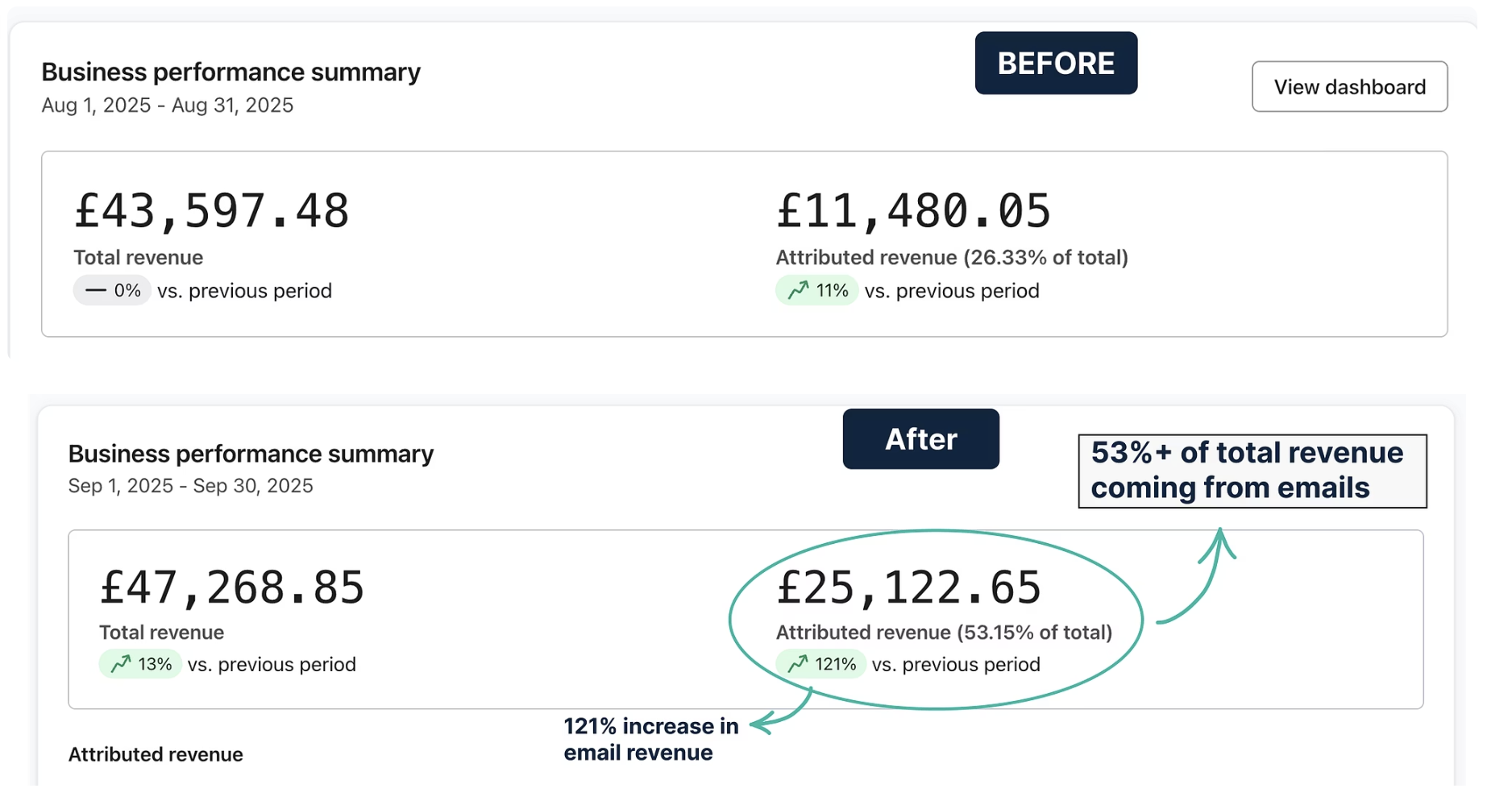Click the Aug 1, 2025 - Aug 31, 2025 date range
The width and height of the screenshot is (1512, 809).
tap(168, 106)
